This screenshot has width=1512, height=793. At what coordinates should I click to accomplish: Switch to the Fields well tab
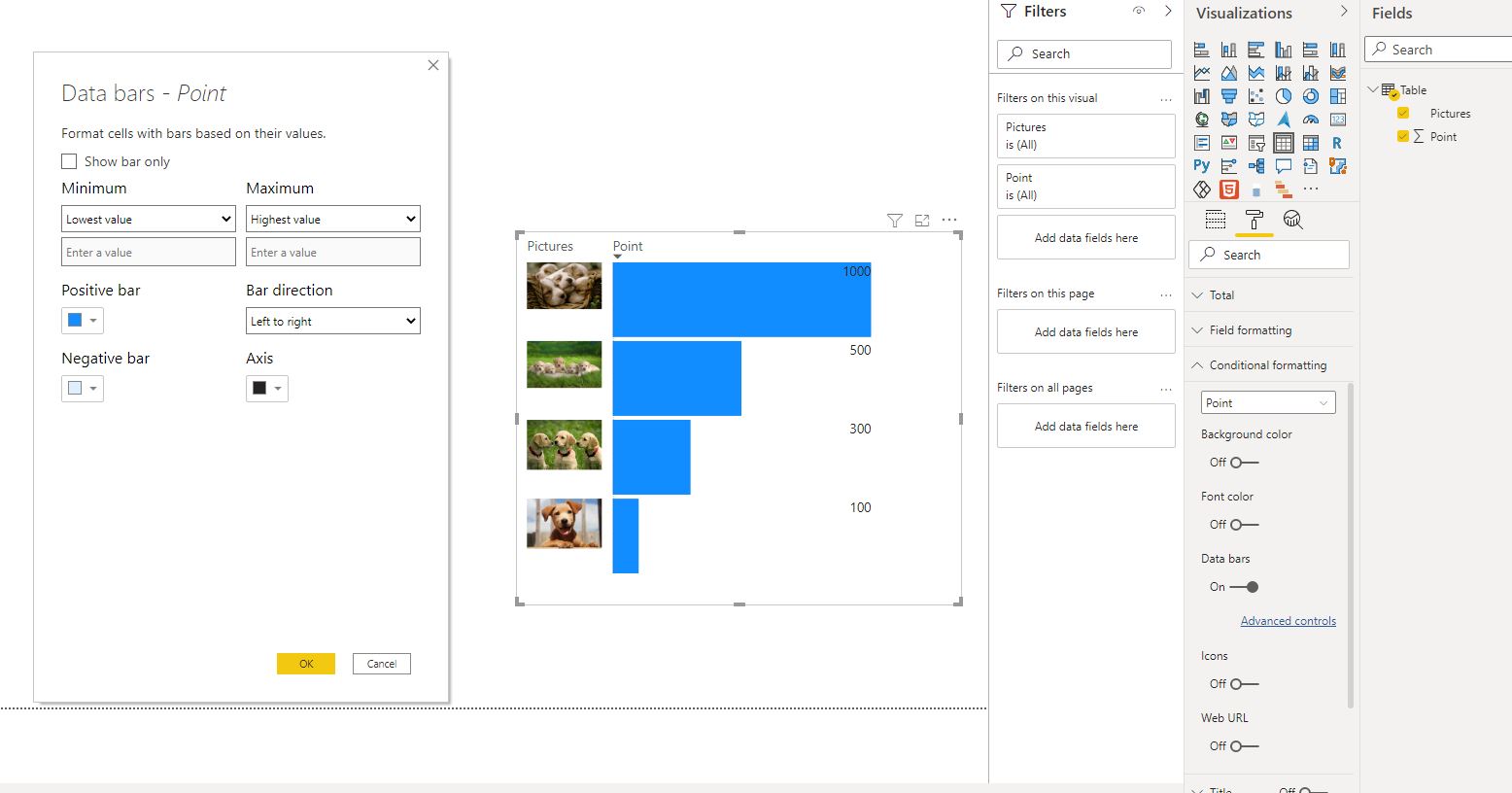click(x=1216, y=220)
